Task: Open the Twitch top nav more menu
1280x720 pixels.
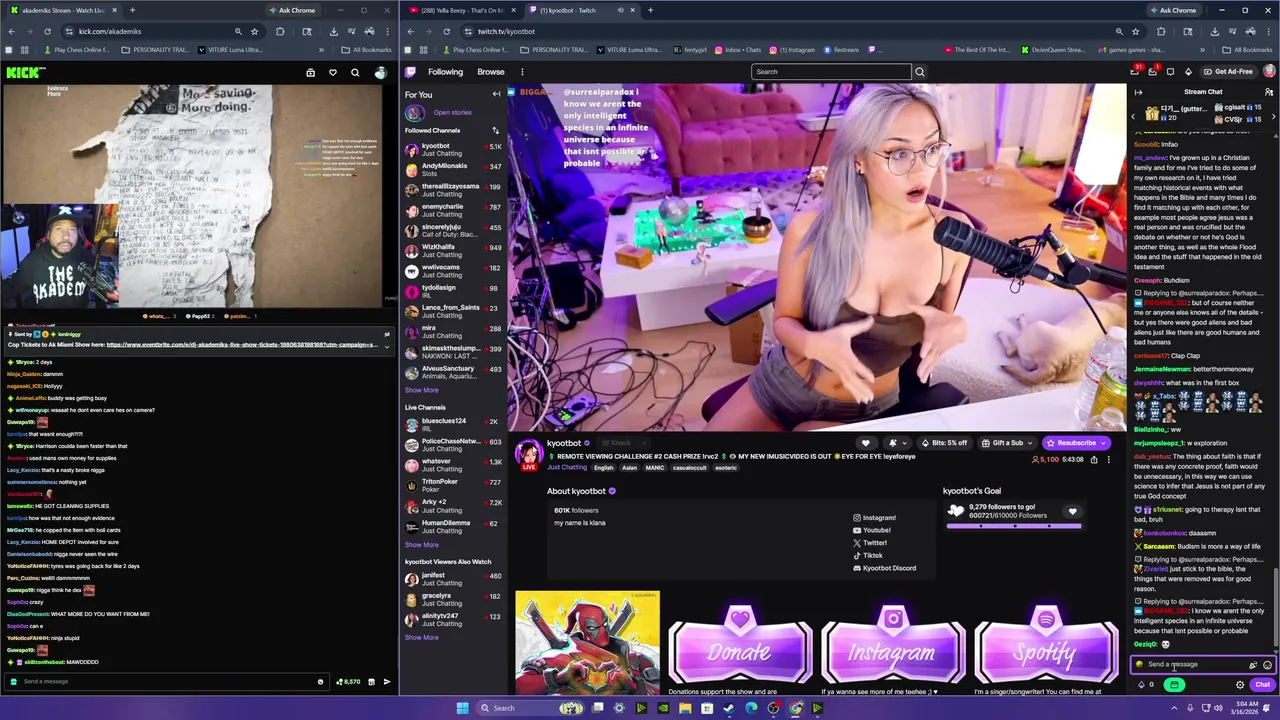Action: click(522, 72)
